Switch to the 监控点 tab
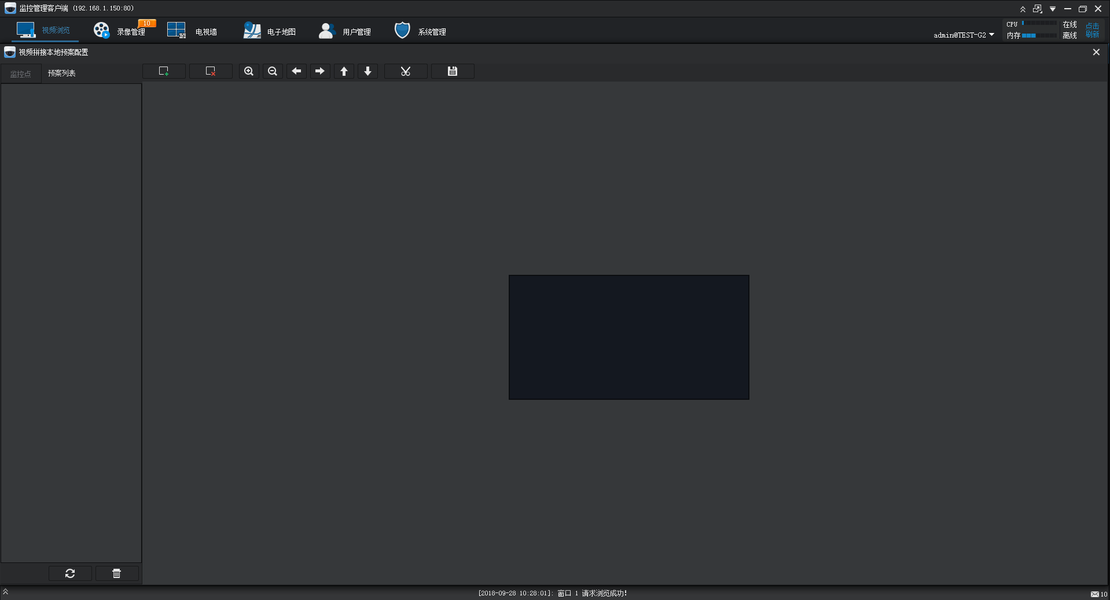 tap(21, 74)
